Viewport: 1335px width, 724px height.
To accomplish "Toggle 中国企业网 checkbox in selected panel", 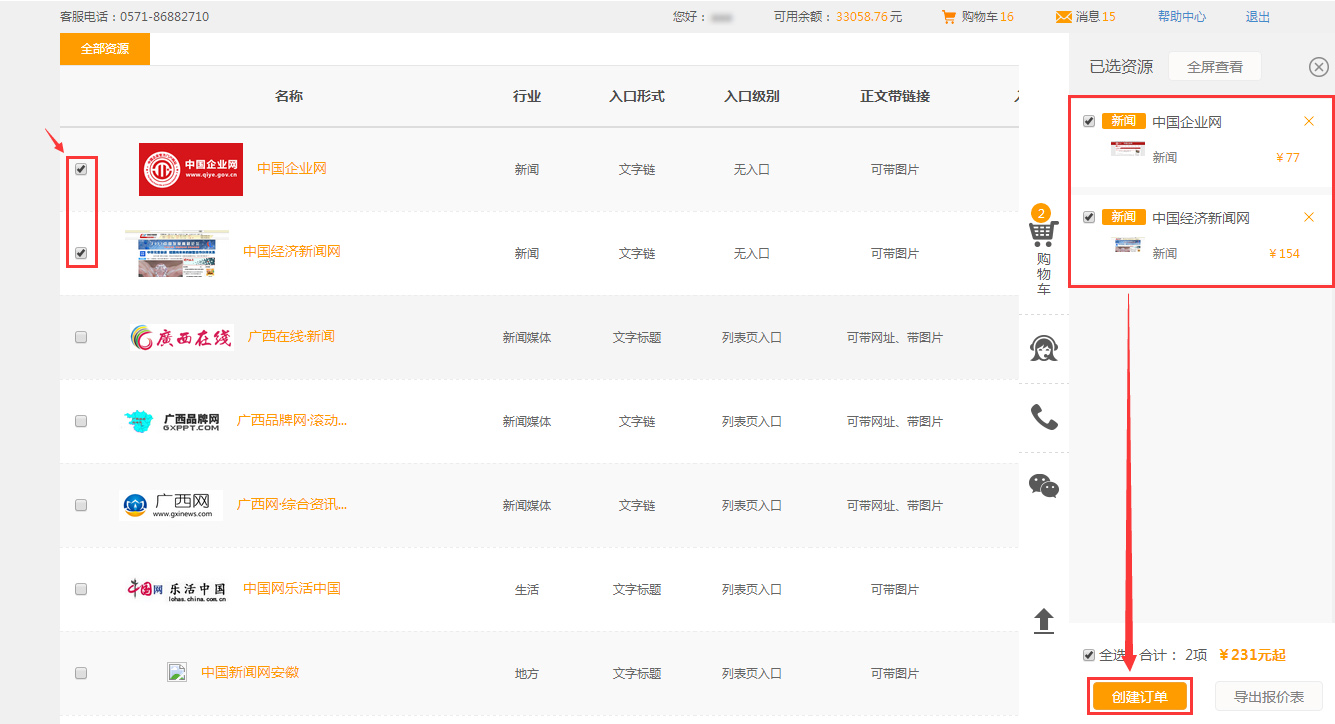I will point(1089,121).
